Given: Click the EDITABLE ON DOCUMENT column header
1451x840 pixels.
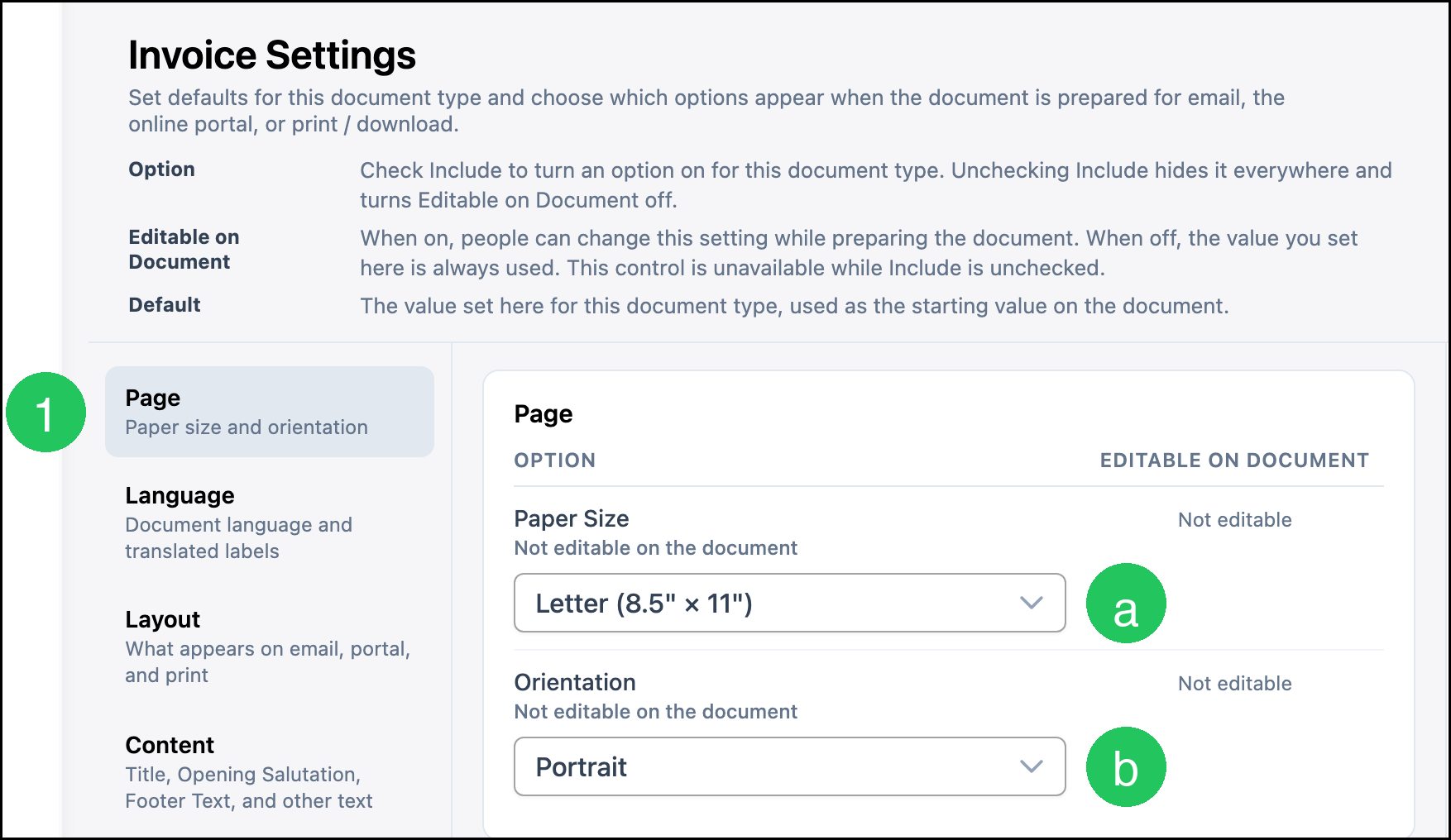Looking at the screenshot, I should pos(1234,461).
